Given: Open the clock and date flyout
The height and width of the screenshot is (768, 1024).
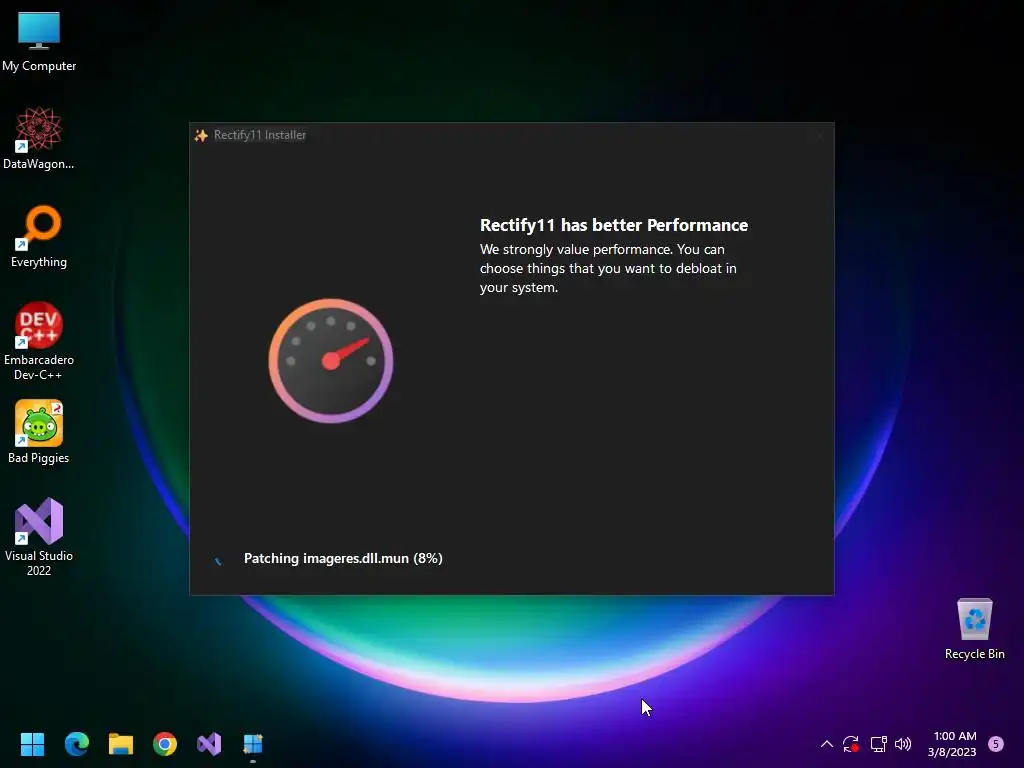Looking at the screenshot, I should [x=954, y=744].
